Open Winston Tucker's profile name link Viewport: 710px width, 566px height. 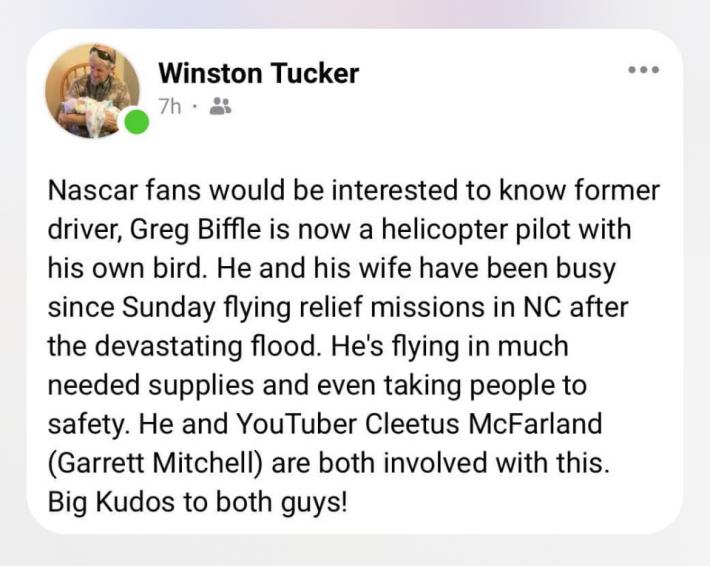tap(259, 73)
